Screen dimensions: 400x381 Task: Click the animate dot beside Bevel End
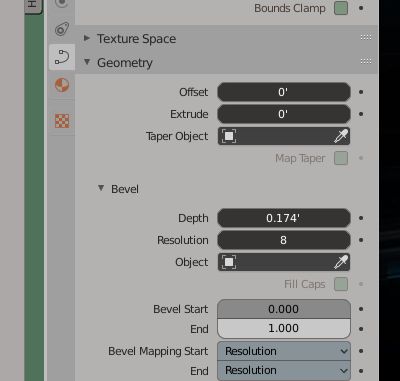coord(361,329)
